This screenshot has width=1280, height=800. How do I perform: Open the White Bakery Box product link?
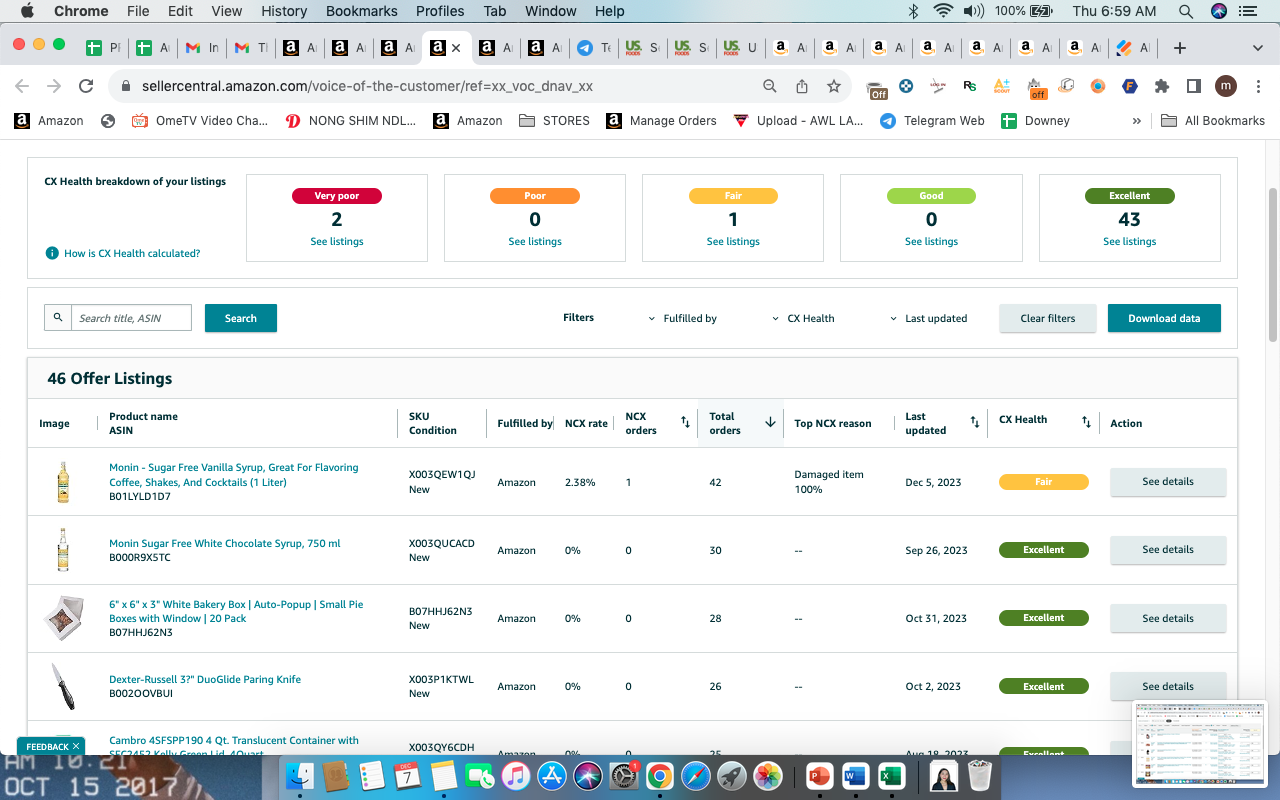[x=236, y=611]
